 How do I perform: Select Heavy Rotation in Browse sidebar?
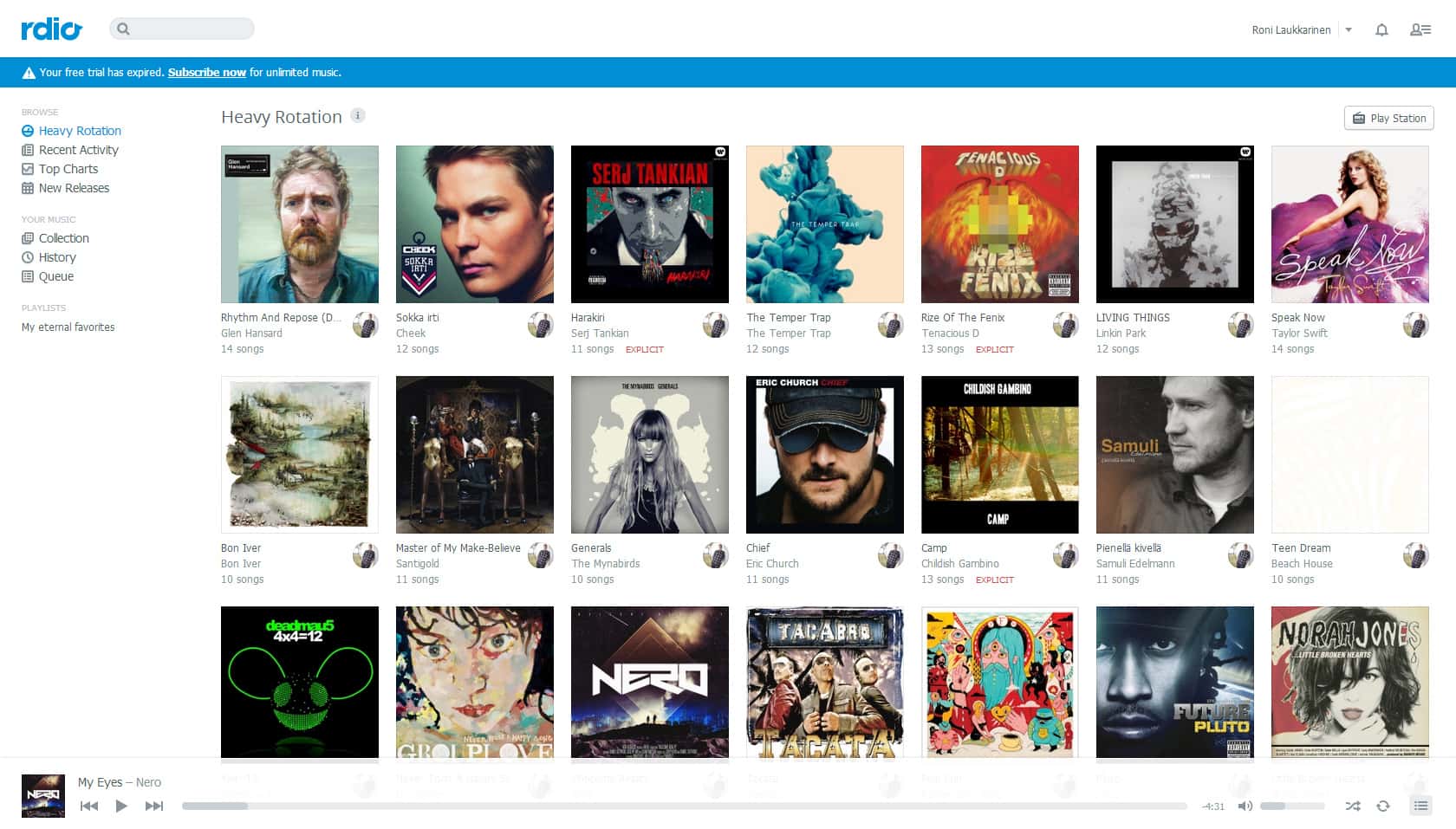click(x=71, y=131)
